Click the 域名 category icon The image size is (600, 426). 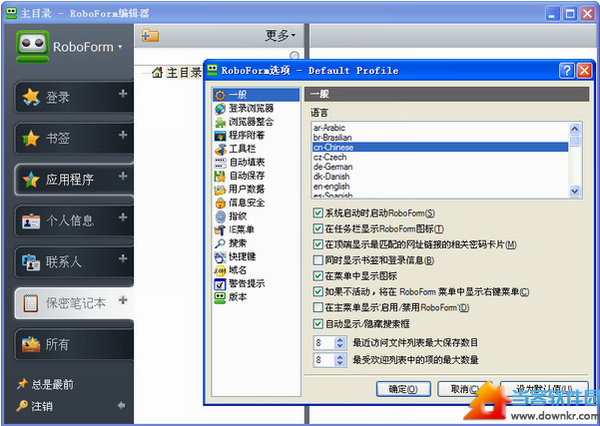pos(220,271)
